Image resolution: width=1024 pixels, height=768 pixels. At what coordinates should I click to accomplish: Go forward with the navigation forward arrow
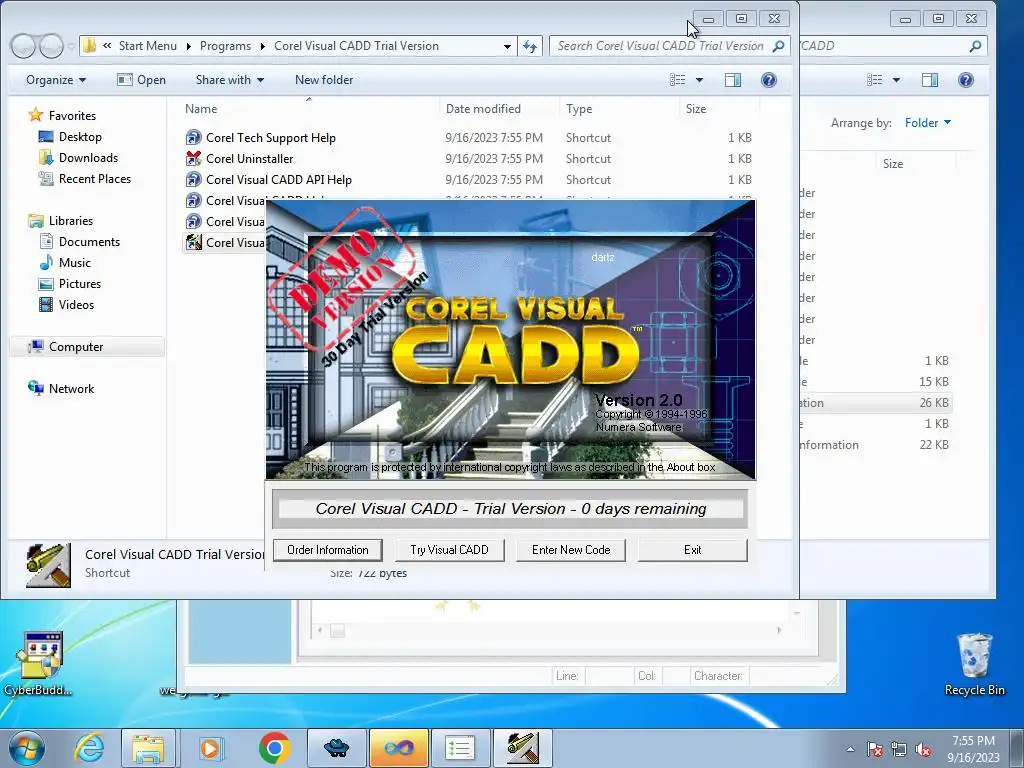51,46
